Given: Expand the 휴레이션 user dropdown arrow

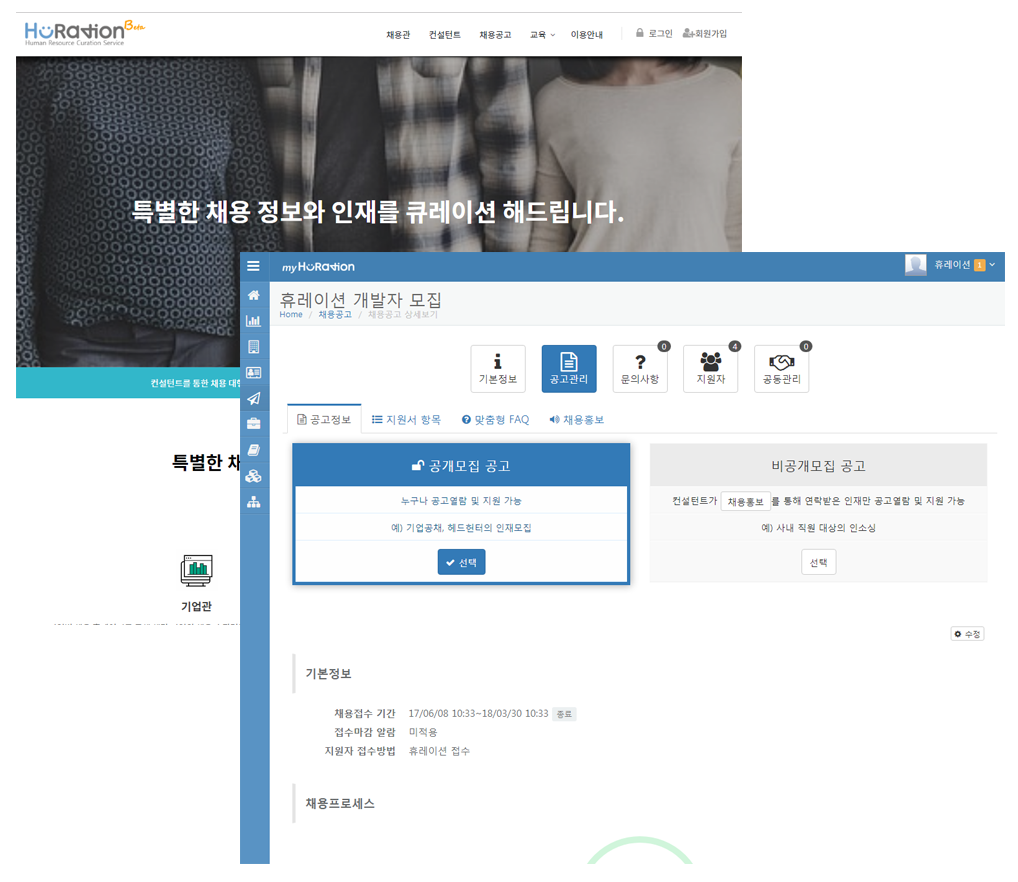Looking at the screenshot, I should point(992,264).
